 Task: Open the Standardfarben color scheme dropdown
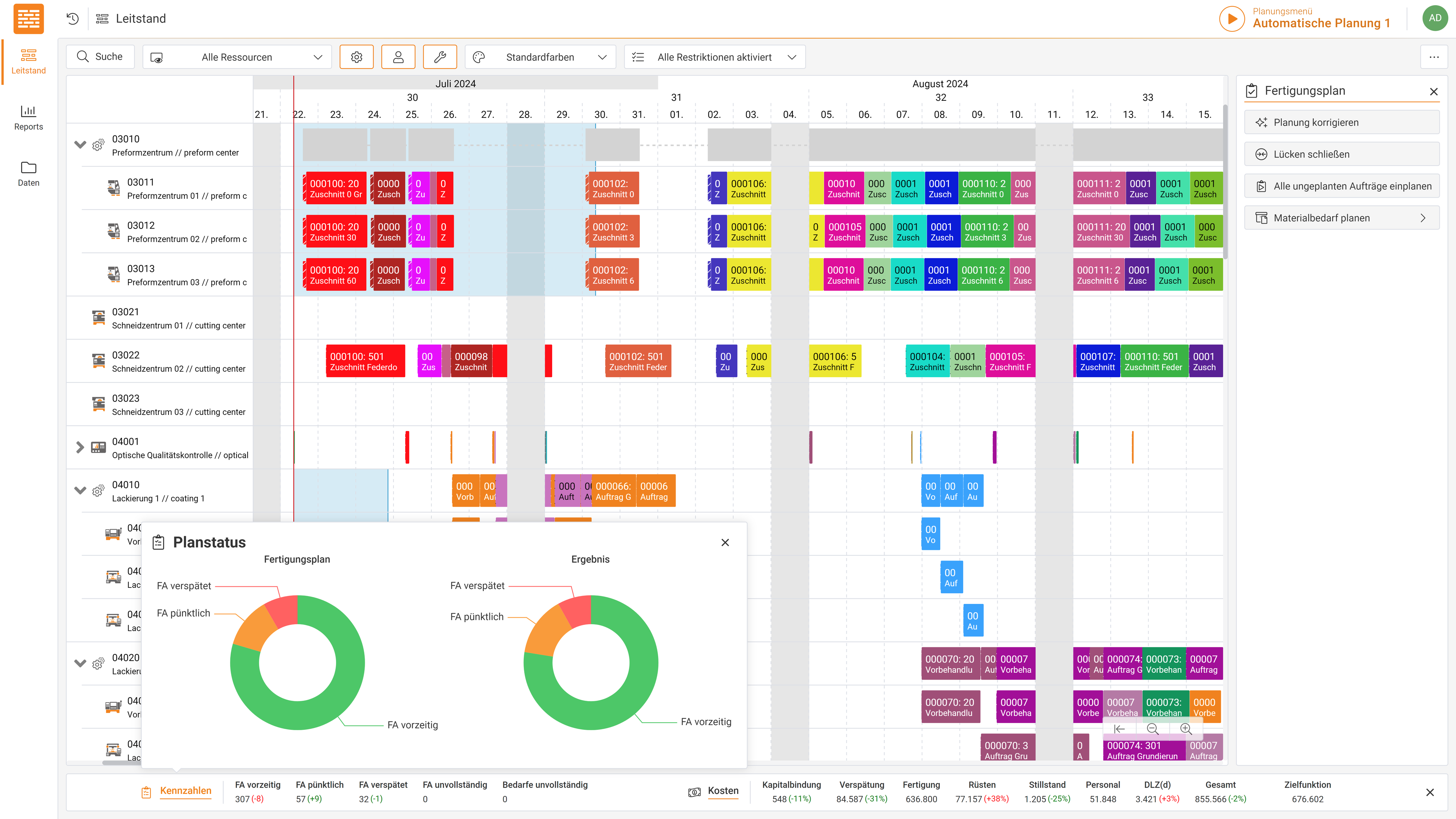click(x=540, y=57)
